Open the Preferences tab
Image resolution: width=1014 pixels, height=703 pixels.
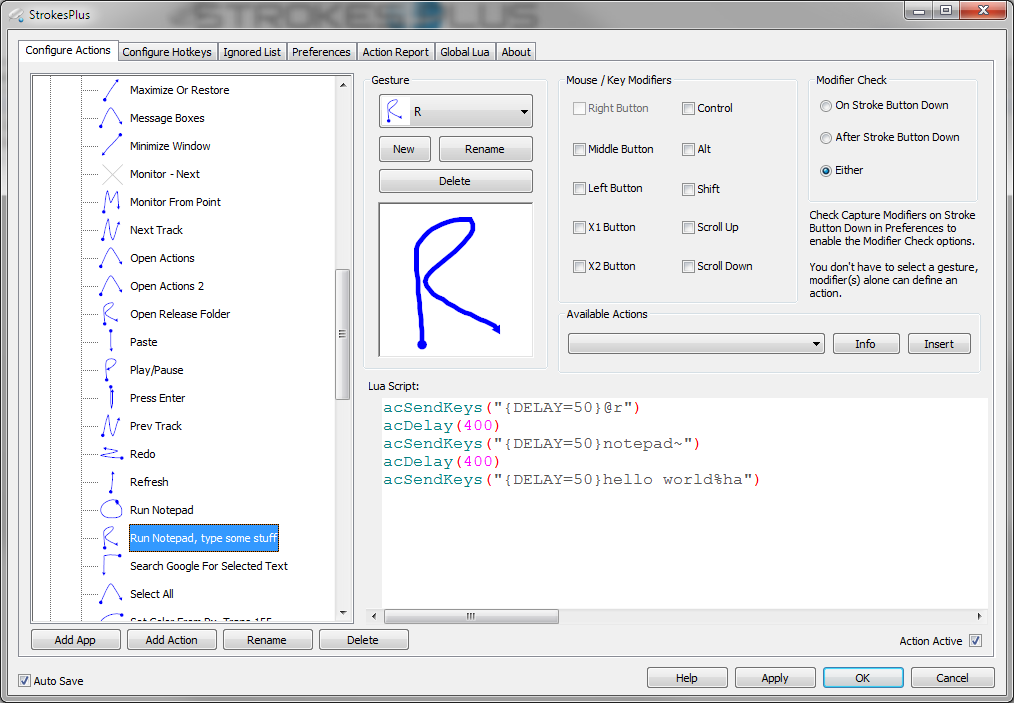click(321, 52)
